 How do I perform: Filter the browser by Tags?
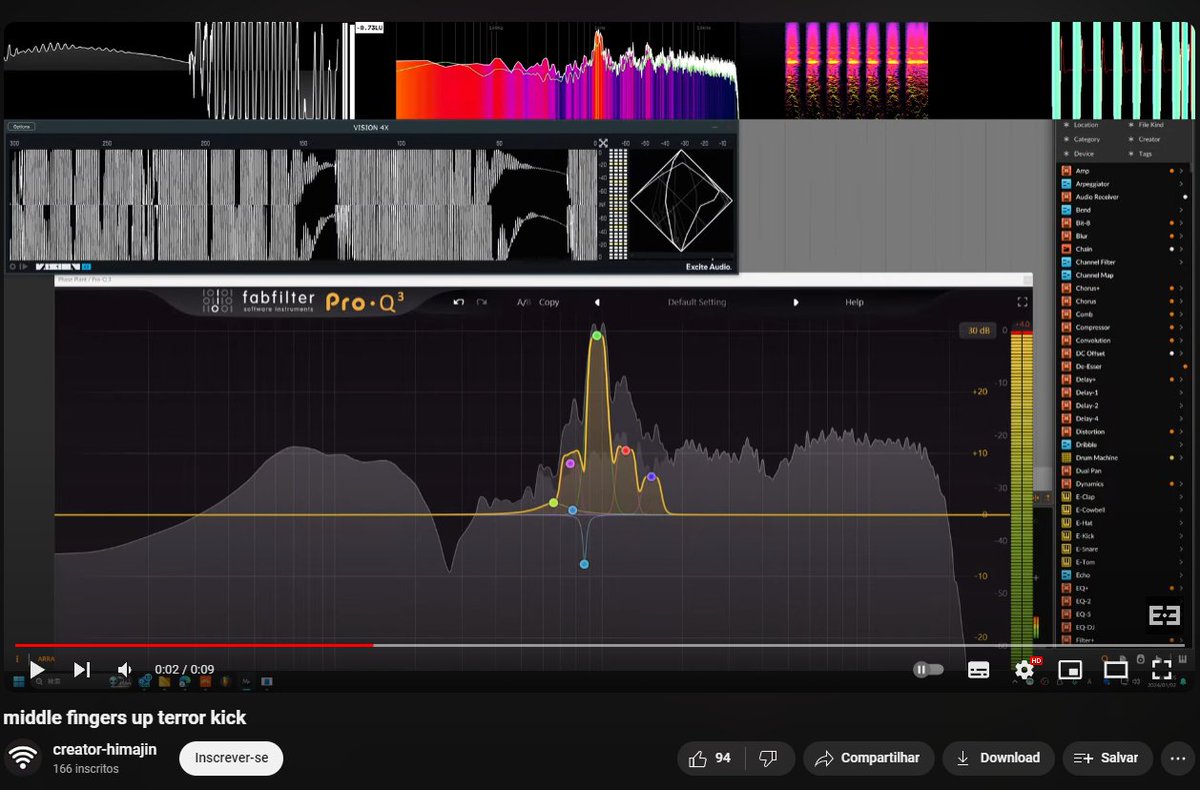point(1140,154)
